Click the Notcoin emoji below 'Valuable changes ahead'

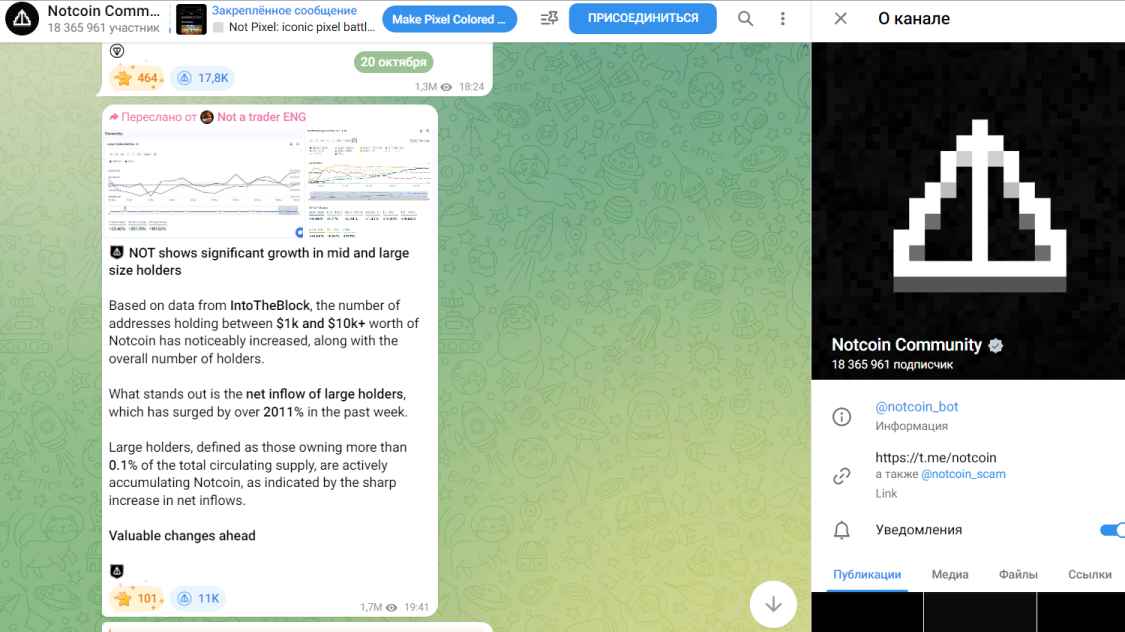coord(117,571)
